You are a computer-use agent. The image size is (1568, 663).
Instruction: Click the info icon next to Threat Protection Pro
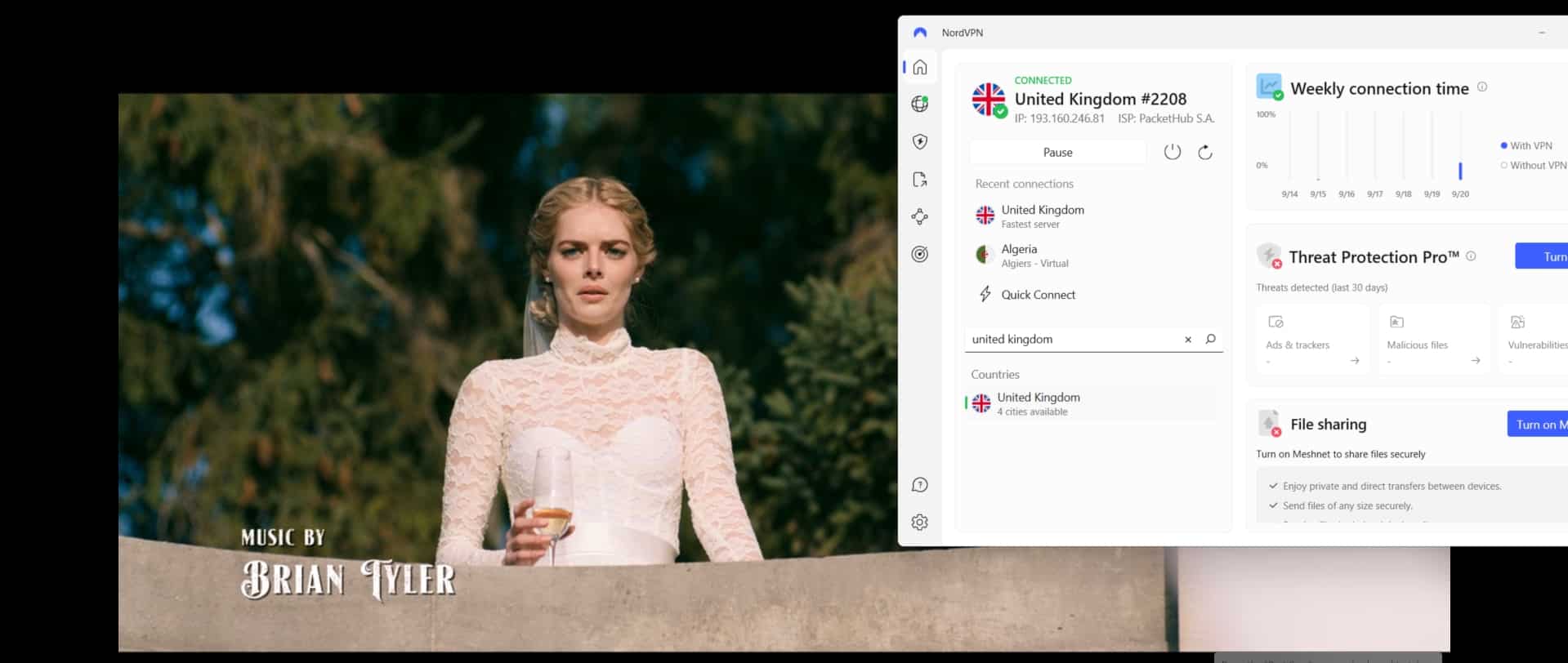click(x=1471, y=256)
